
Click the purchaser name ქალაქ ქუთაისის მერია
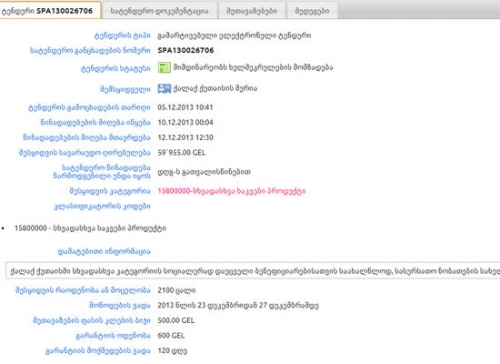[215, 89]
